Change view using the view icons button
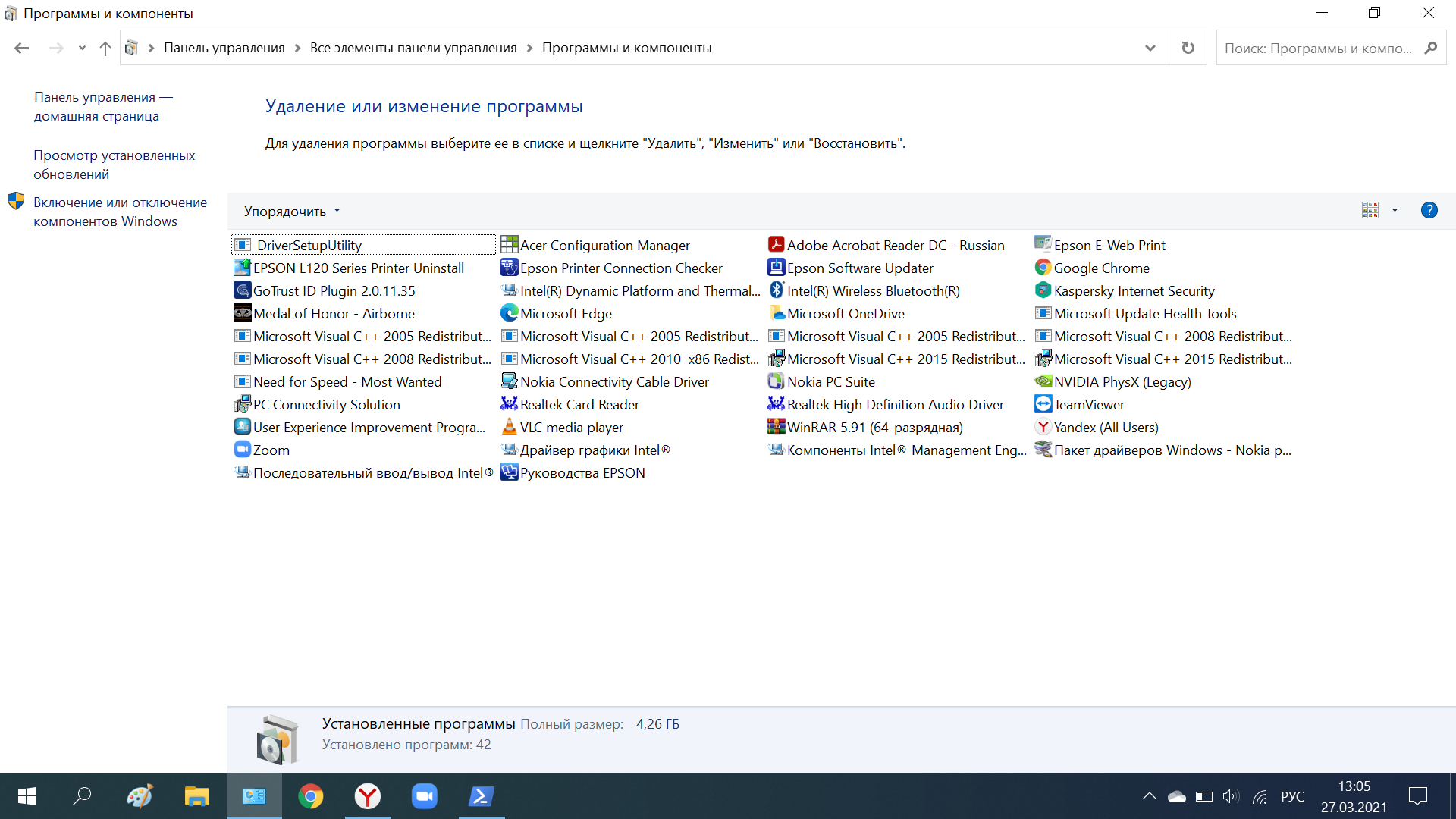1456x819 pixels. click(x=1370, y=211)
